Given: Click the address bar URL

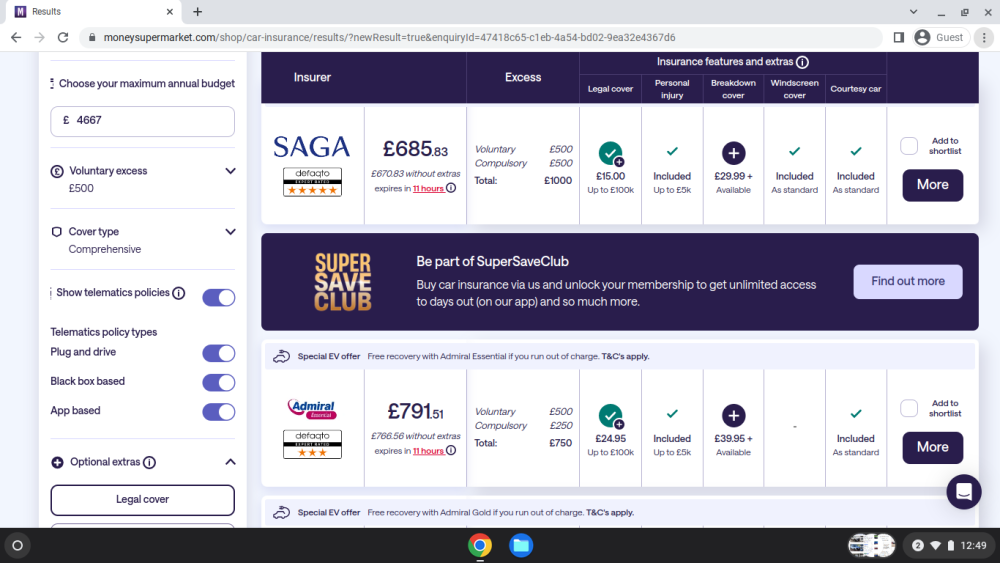Looking at the screenshot, I should click(389, 38).
